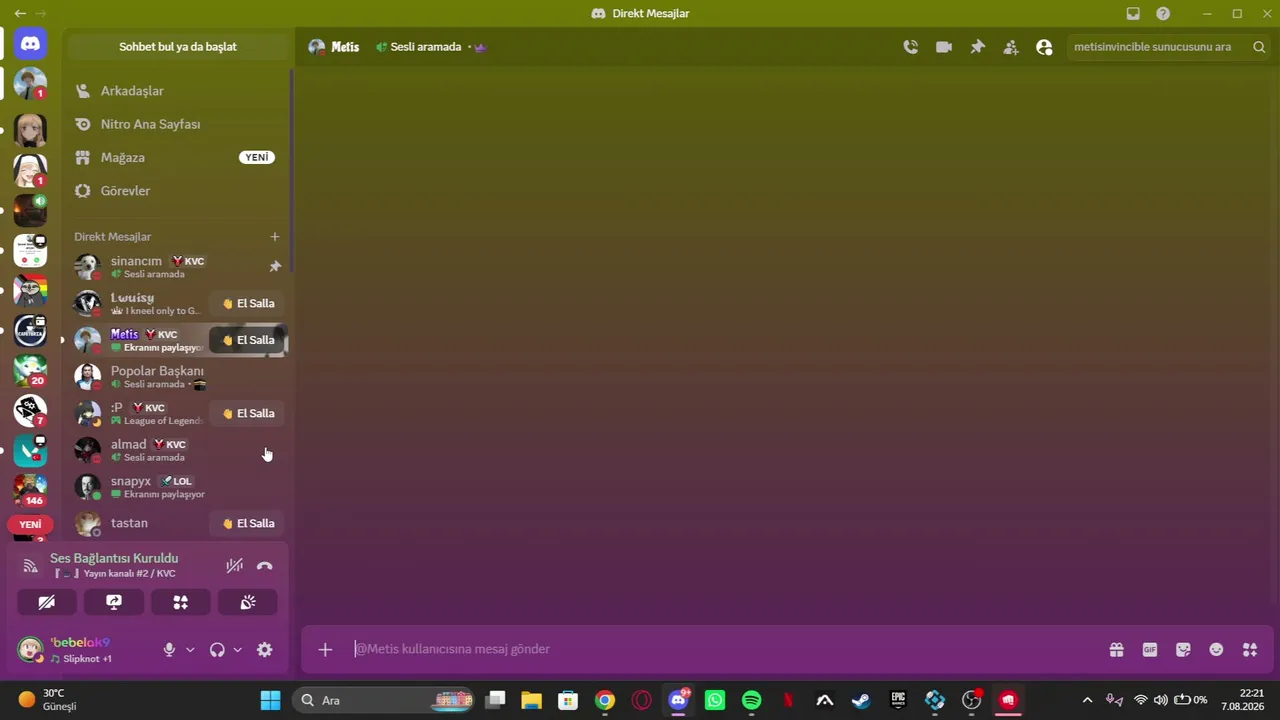Open pinned messages in the chat header
The image size is (1280, 720).
978,47
